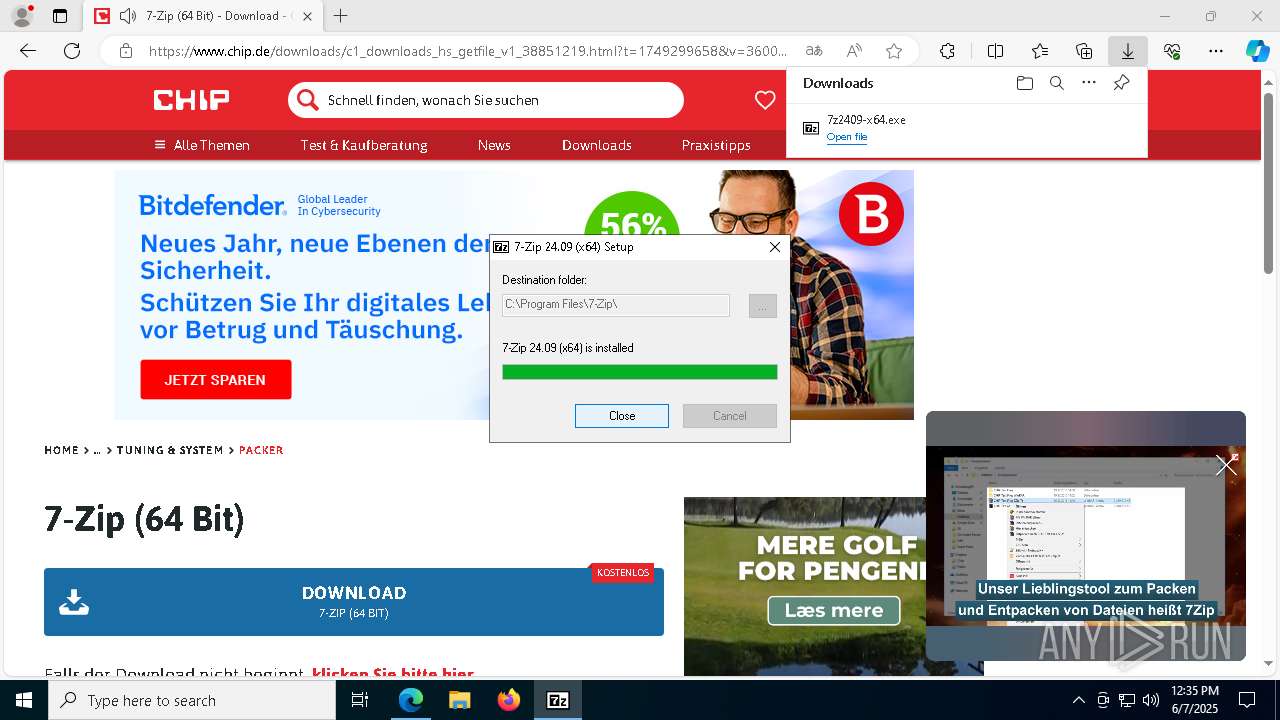Click PACKER breadcrumb link
Viewport: 1280px width, 720px height.
[261, 450]
